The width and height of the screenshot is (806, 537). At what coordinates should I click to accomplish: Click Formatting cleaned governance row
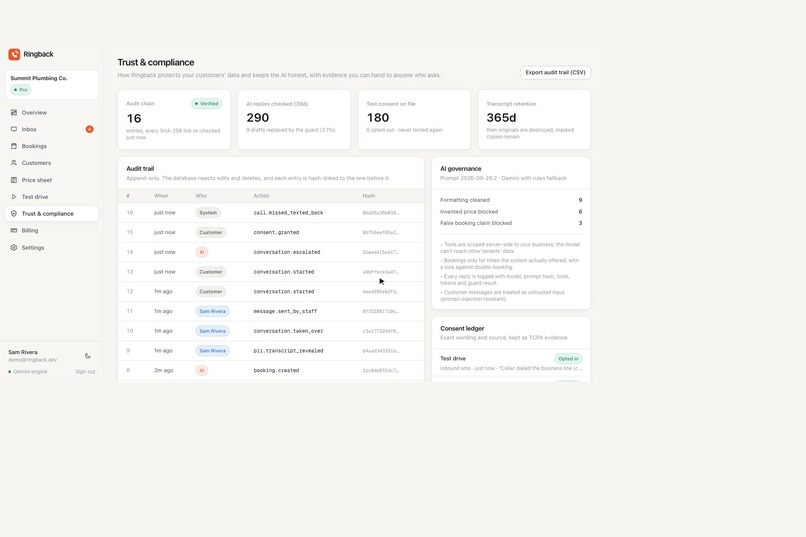tap(511, 200)
